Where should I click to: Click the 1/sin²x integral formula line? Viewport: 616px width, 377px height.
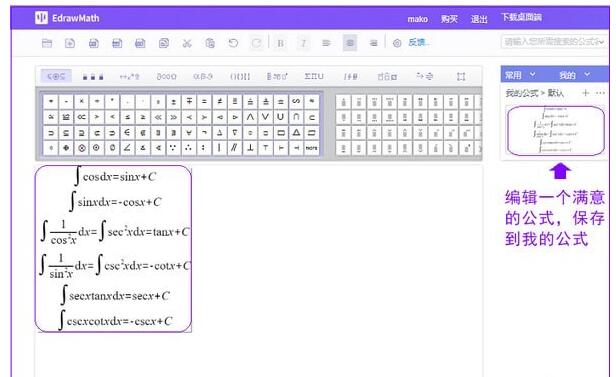(116, 266)
